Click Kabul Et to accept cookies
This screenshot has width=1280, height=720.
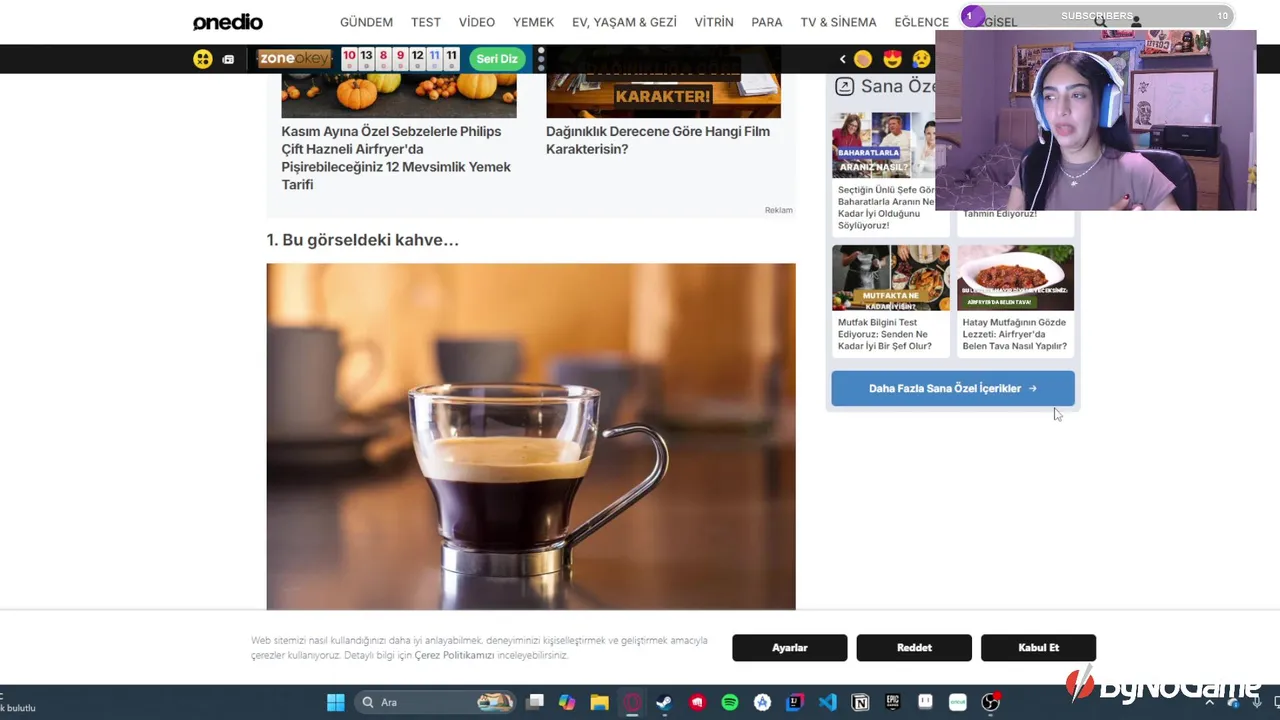tap(1038, 648)
